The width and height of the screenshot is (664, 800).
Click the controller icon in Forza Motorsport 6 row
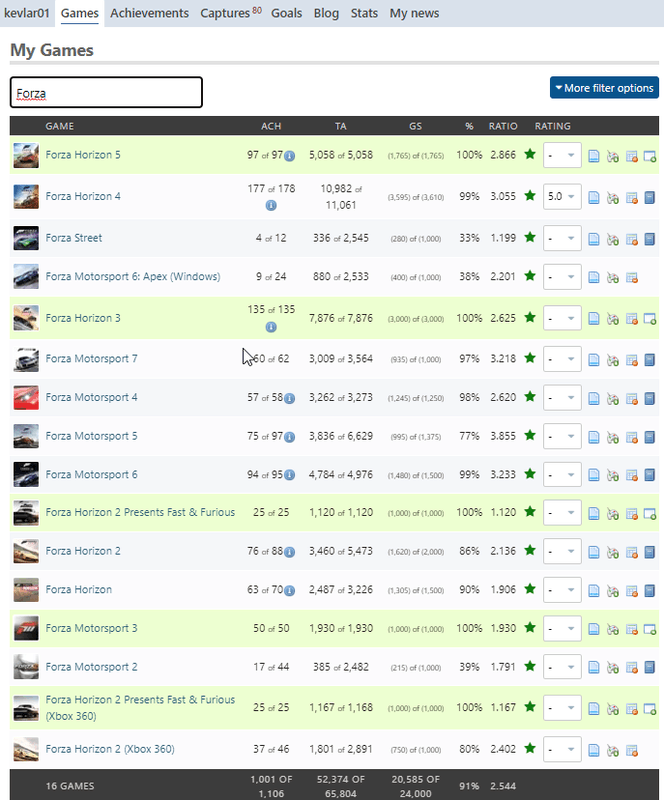(612, 476)
